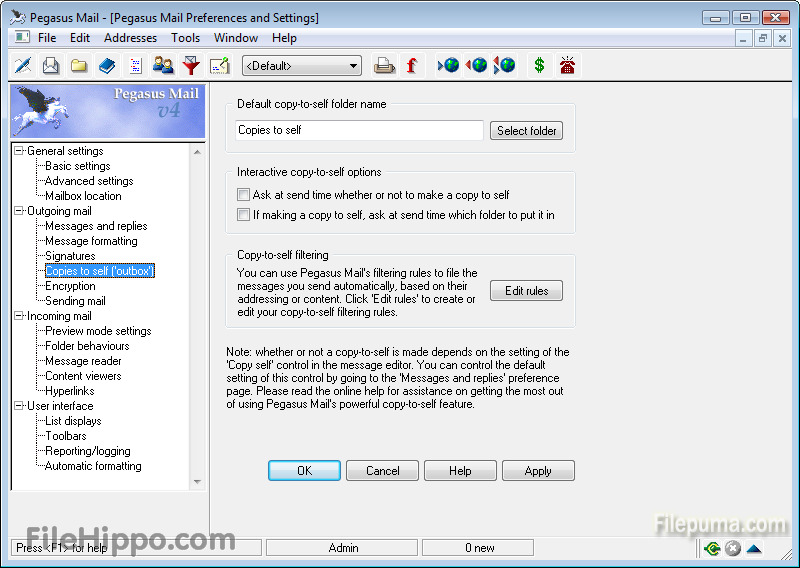Collapse the Incoming mail tree node

(19, 316)
